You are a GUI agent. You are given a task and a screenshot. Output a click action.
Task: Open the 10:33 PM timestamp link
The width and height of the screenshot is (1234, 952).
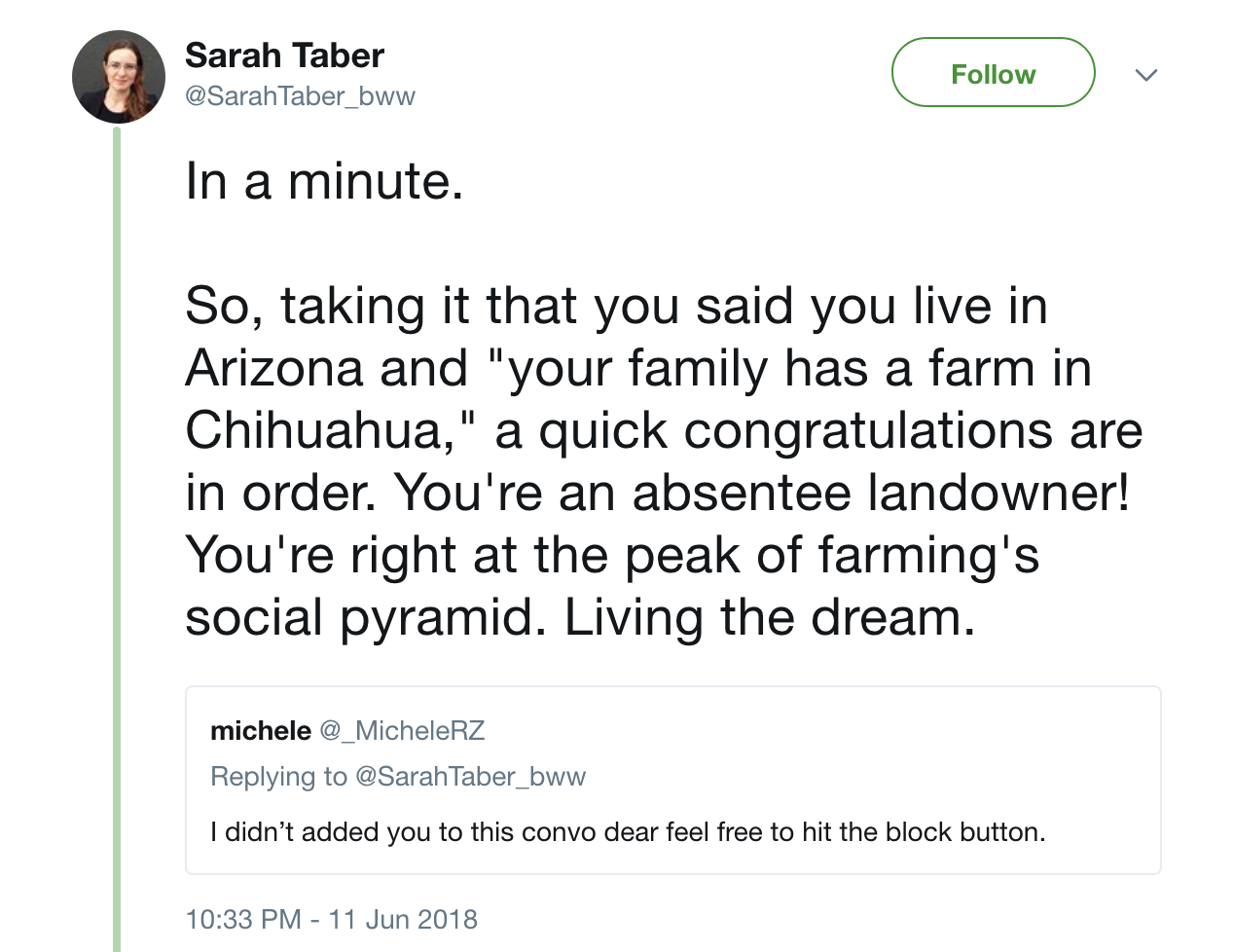(x=242, y=919)
